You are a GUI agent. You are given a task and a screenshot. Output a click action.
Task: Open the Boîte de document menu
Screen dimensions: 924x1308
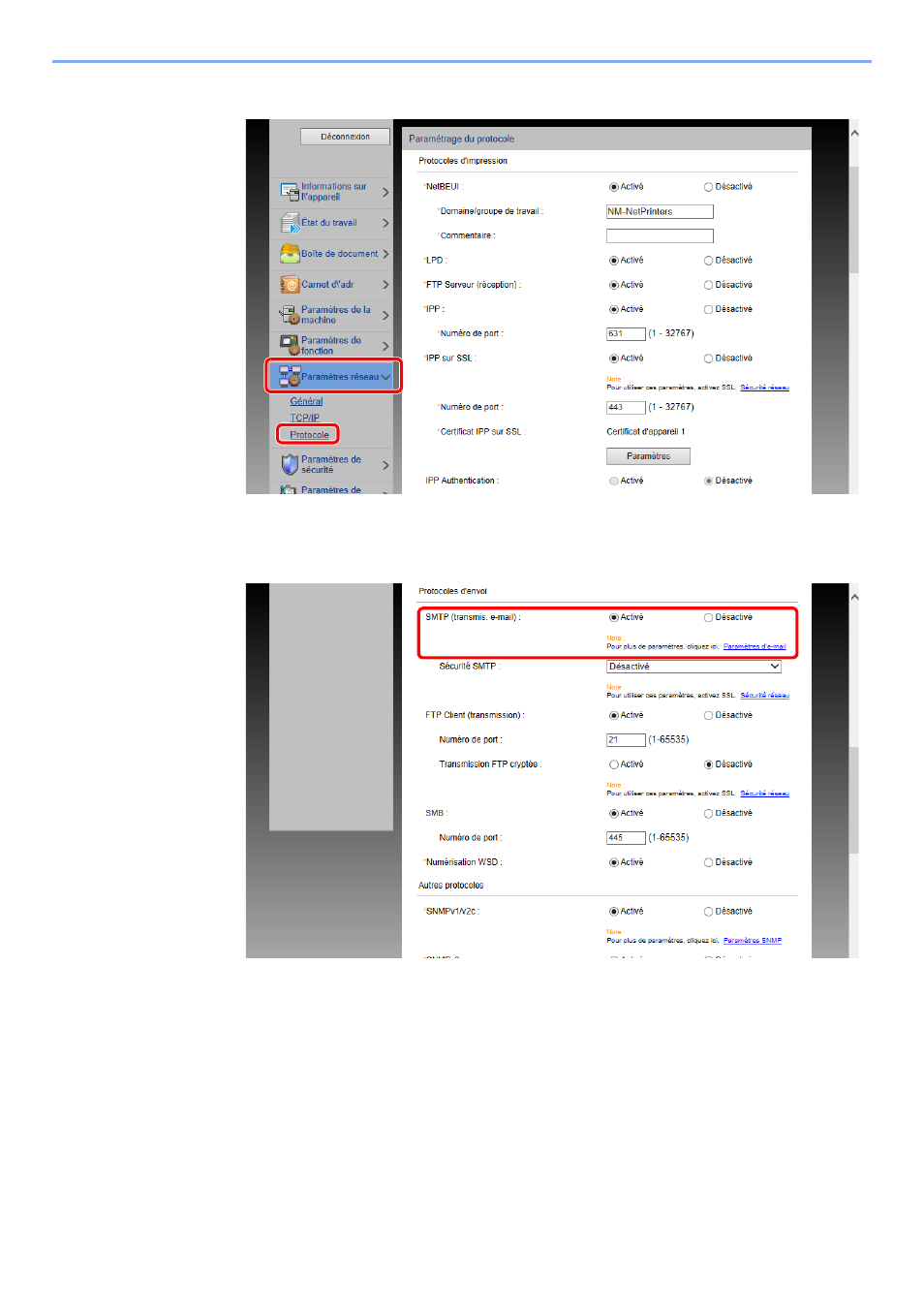[x=333, y=254]
